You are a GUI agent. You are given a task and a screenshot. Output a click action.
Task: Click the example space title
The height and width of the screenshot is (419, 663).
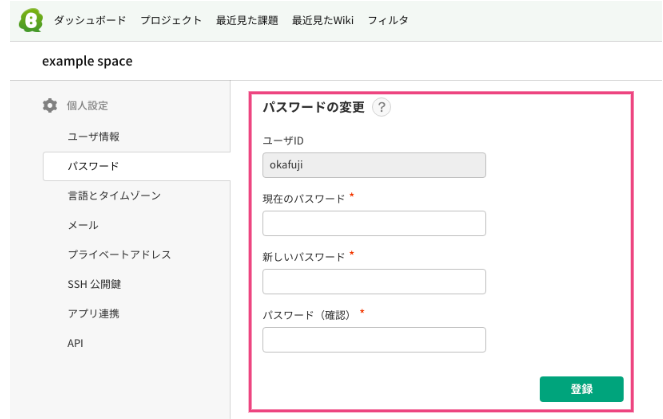pos(87,61)
